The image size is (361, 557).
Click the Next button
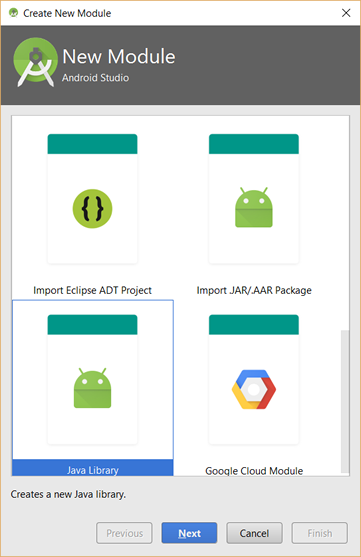click(x=189, y=533)
